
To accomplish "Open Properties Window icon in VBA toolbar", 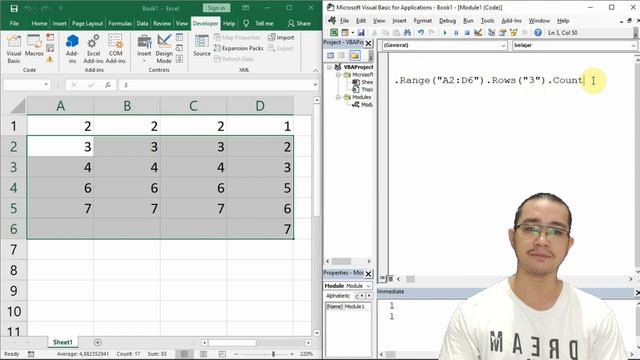I will click(502, 32).
